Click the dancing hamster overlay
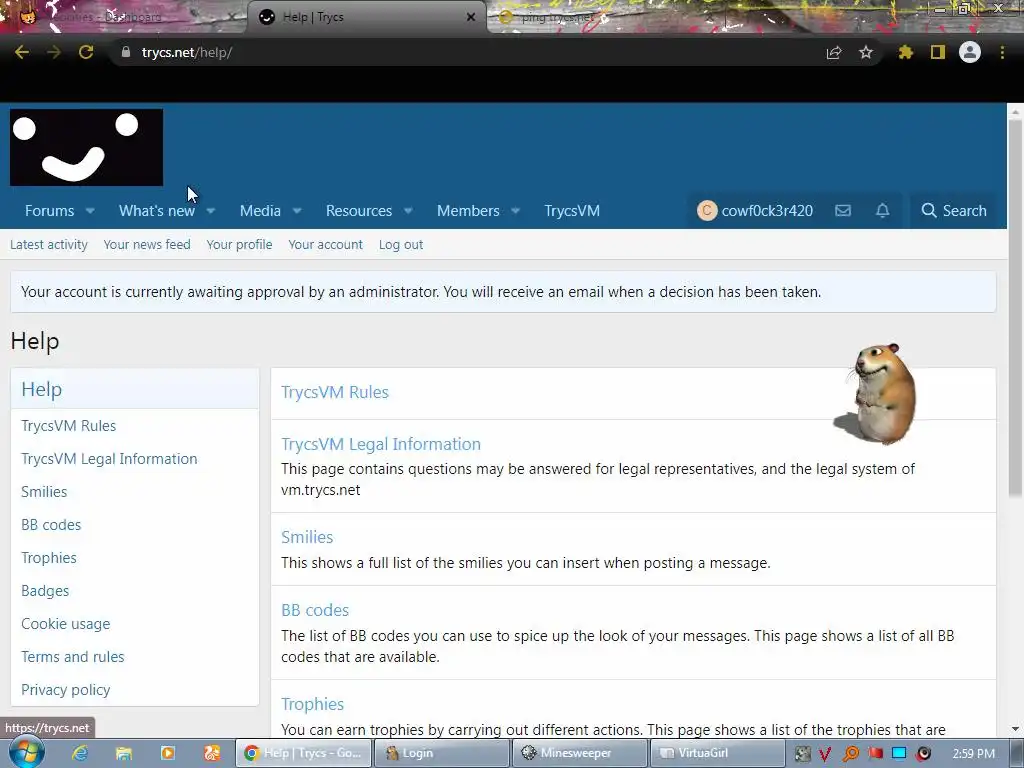Image resolution: width=1024 pixels, height=768 pixels. [x=878, y=394]
